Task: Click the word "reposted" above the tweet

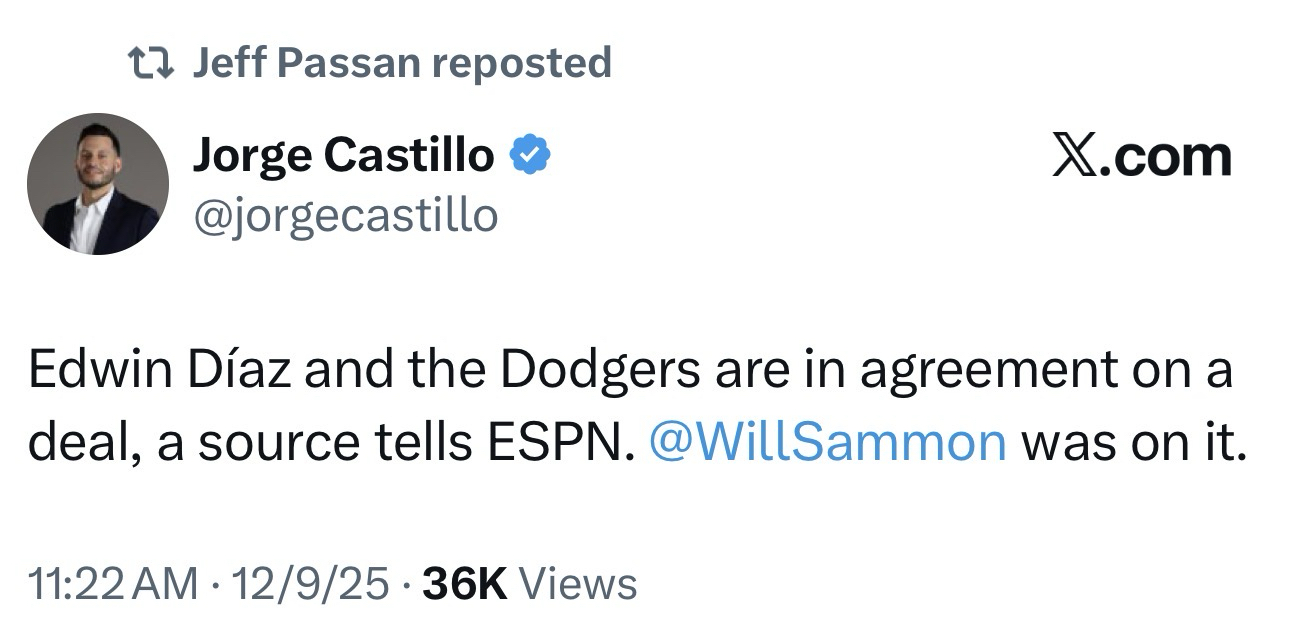Action: [522, 63]
